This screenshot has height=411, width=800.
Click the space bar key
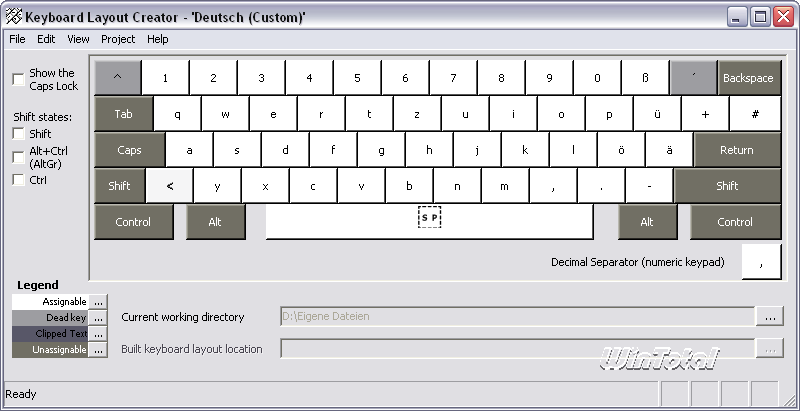429,222
